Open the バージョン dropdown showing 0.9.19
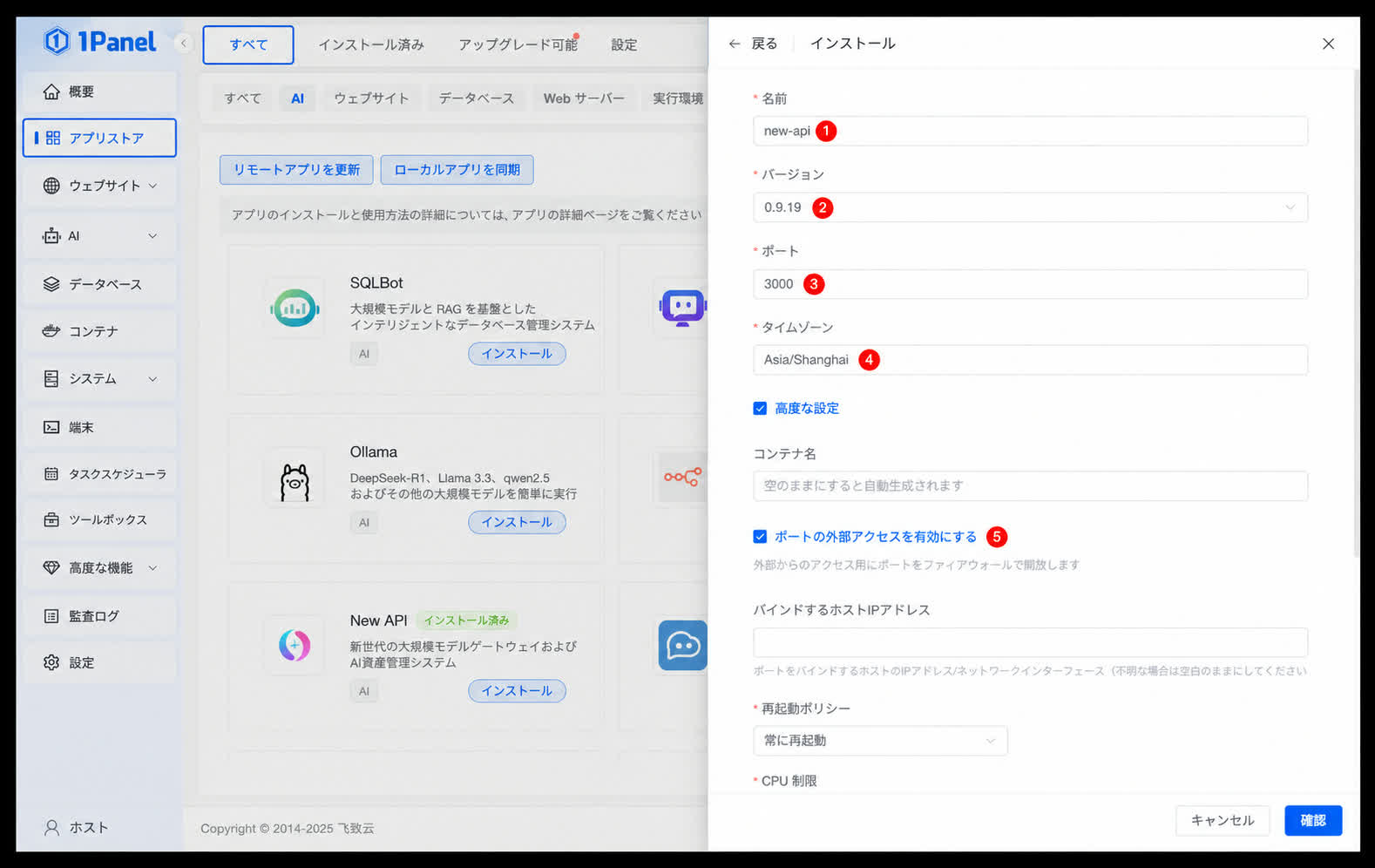1375x868 pixels. click(1030, 207)
